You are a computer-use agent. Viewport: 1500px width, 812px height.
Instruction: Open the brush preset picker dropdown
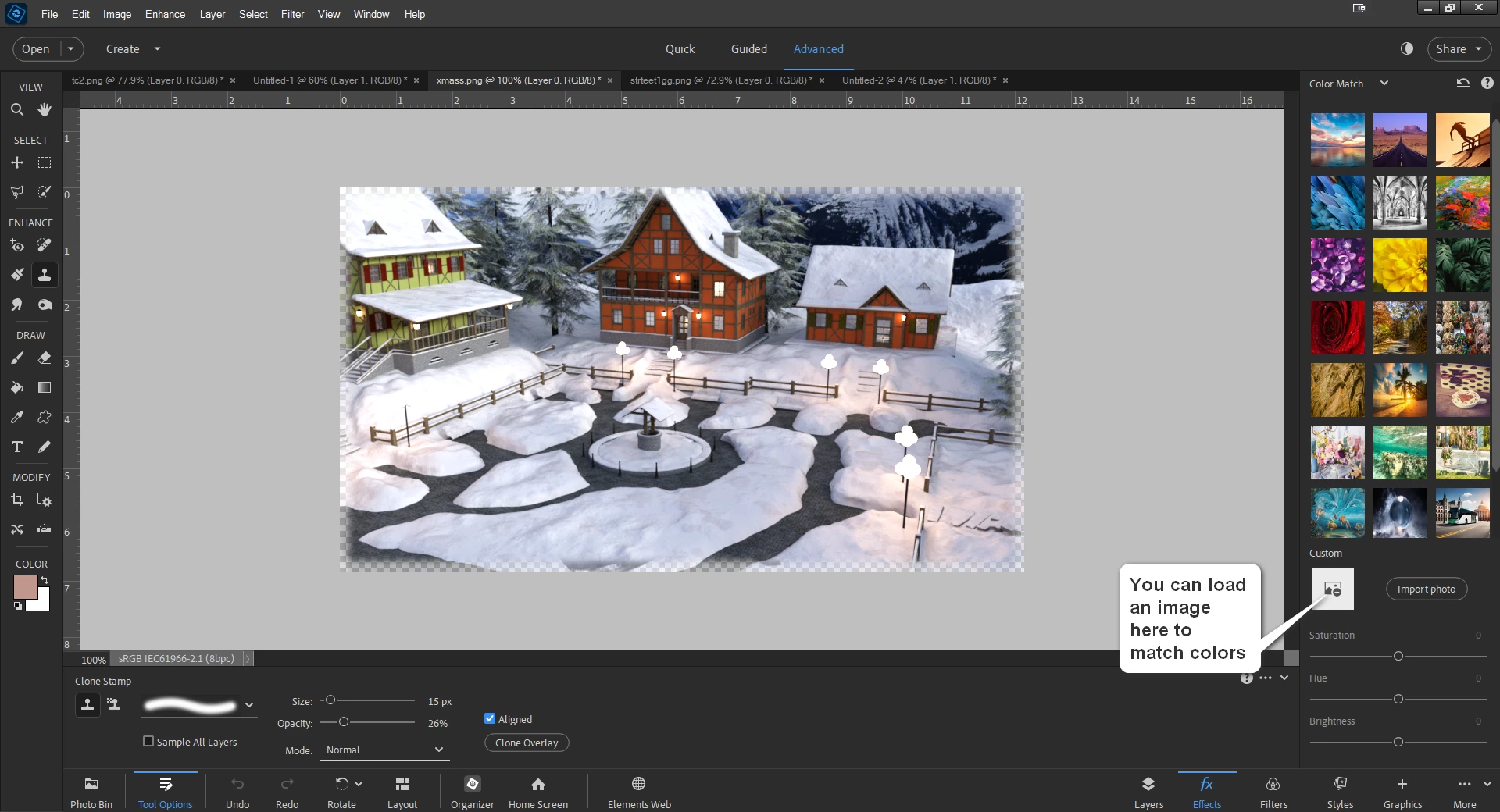pos(249,705)
